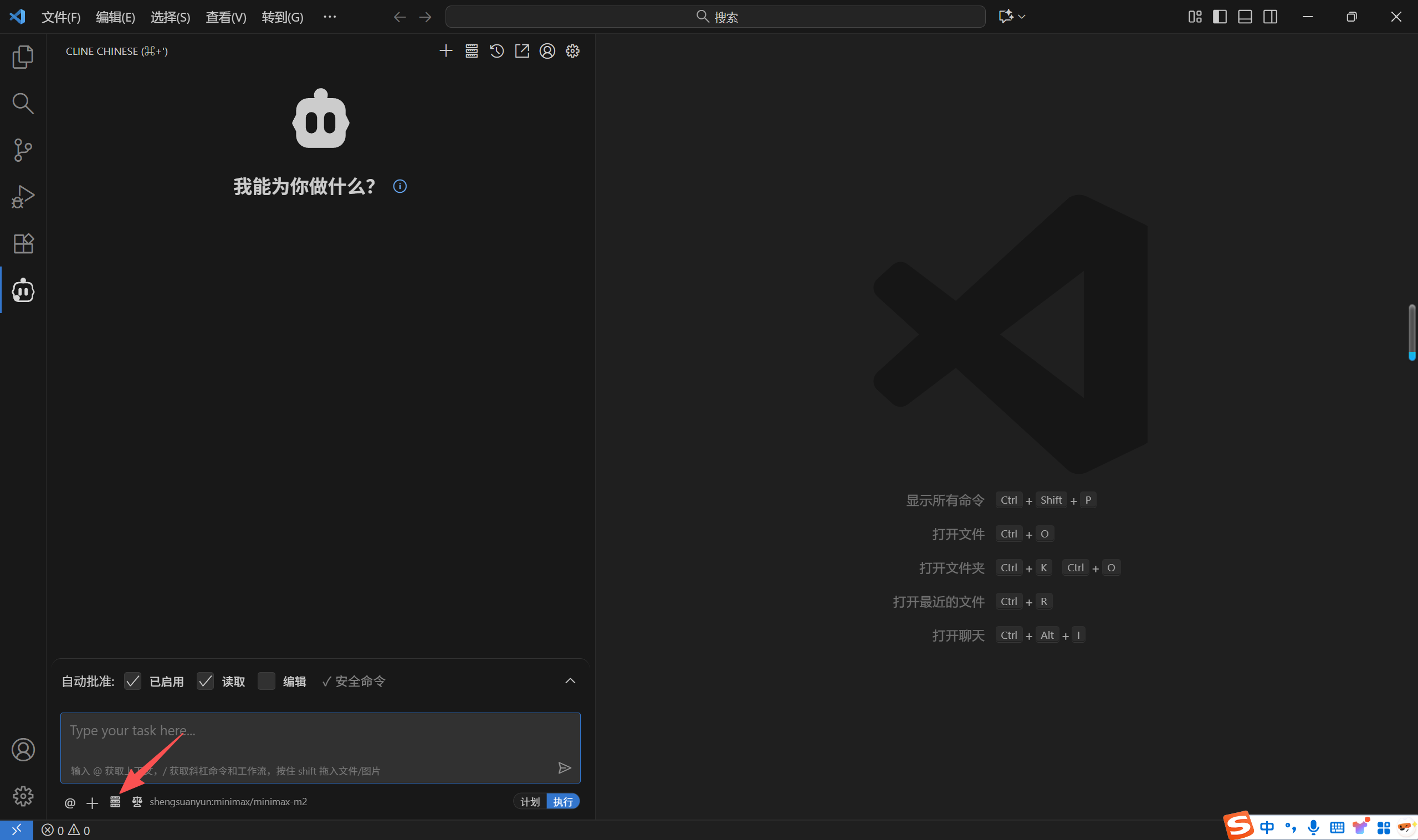Start new task with plus icon
Screen dimensions: 1418x840
point(446,51)
